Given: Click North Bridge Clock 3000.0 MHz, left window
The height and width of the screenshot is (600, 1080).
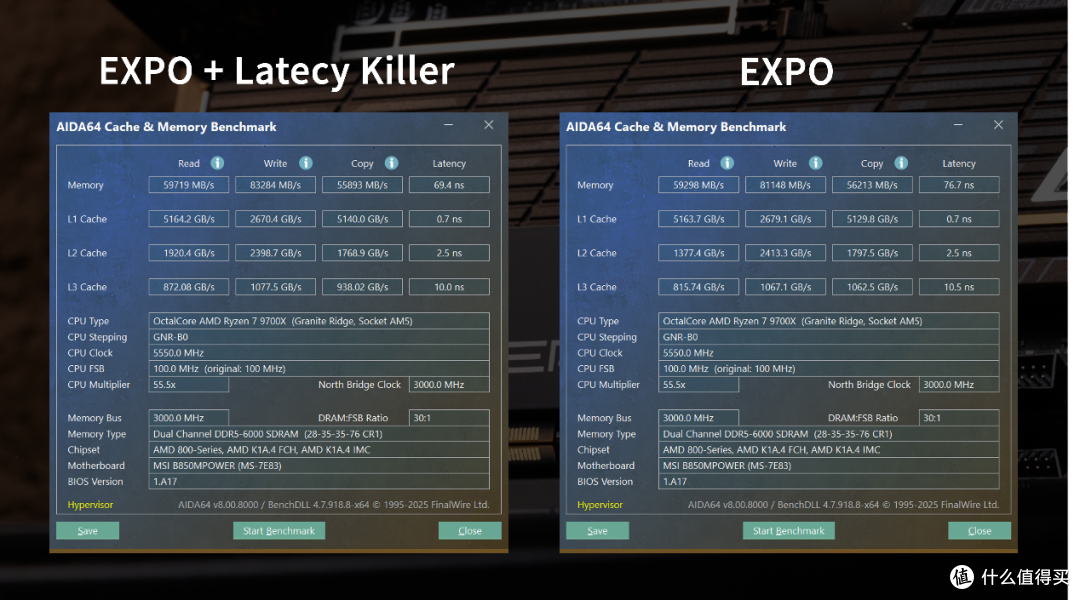Looking at the screenshot, I should pyautogui.click(x=449, y=384).
